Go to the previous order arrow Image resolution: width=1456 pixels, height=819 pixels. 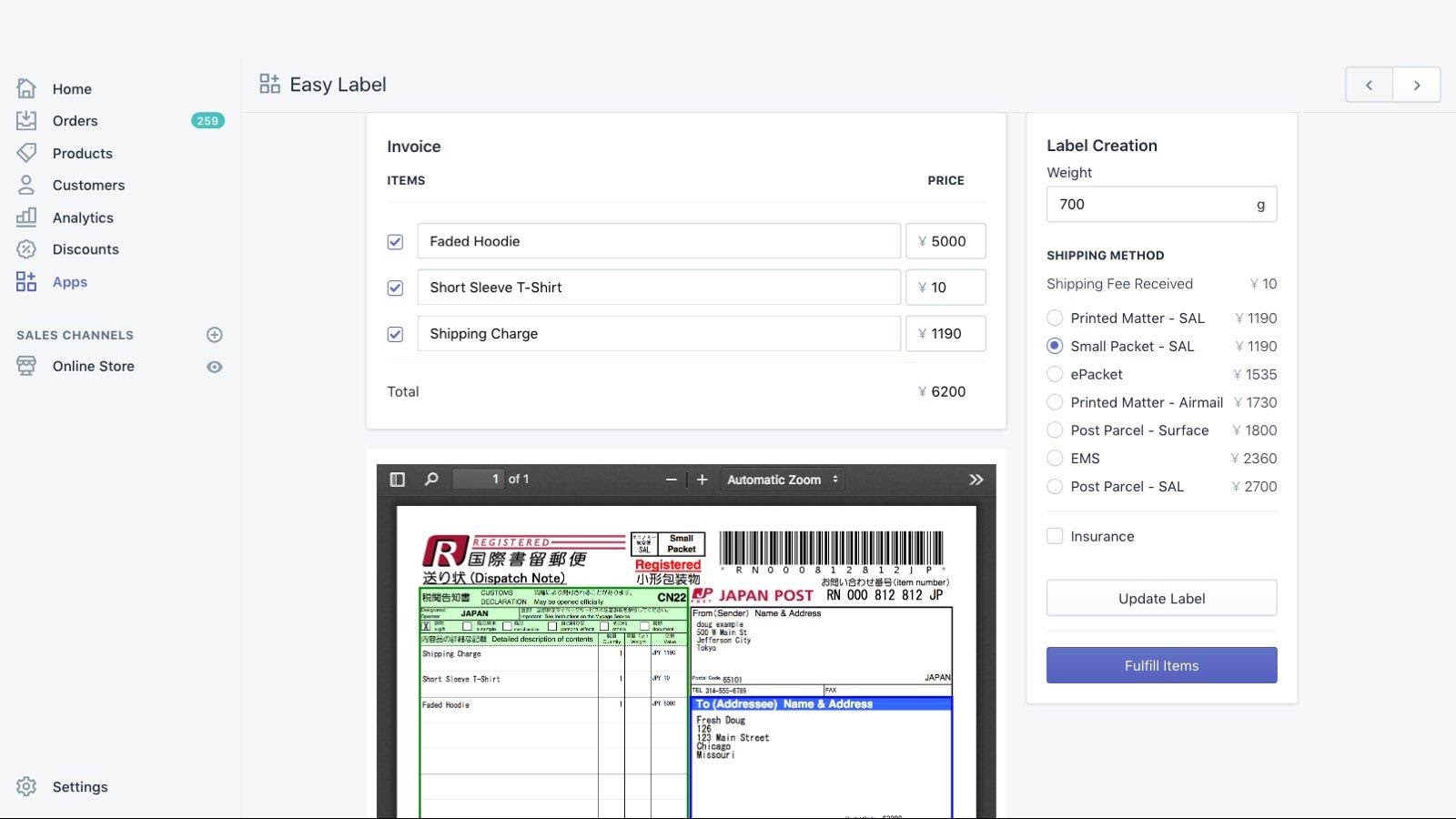pyautogui.click(x=1369, y=85)
